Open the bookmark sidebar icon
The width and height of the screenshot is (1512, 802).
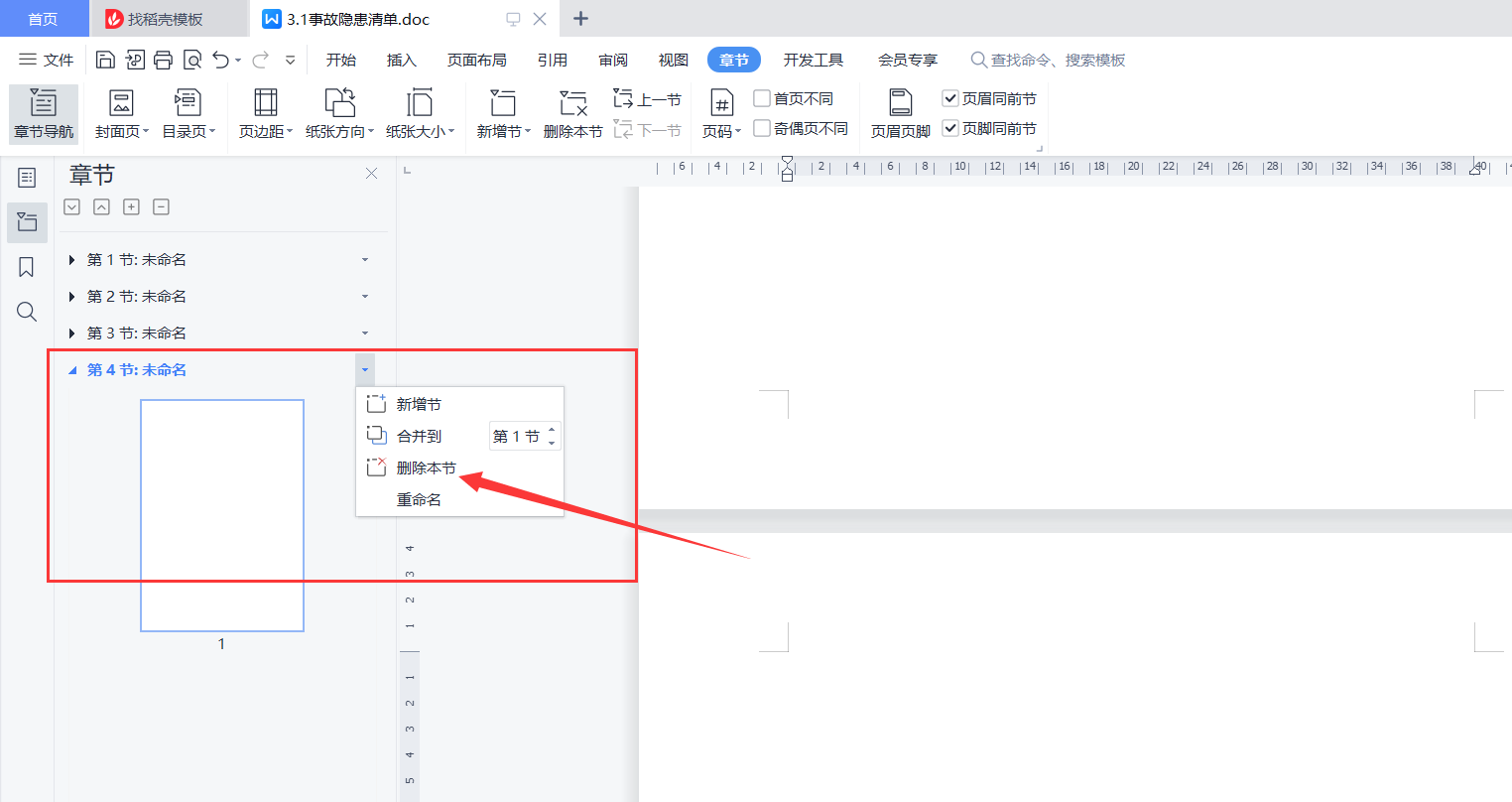(x=27, y=267)
